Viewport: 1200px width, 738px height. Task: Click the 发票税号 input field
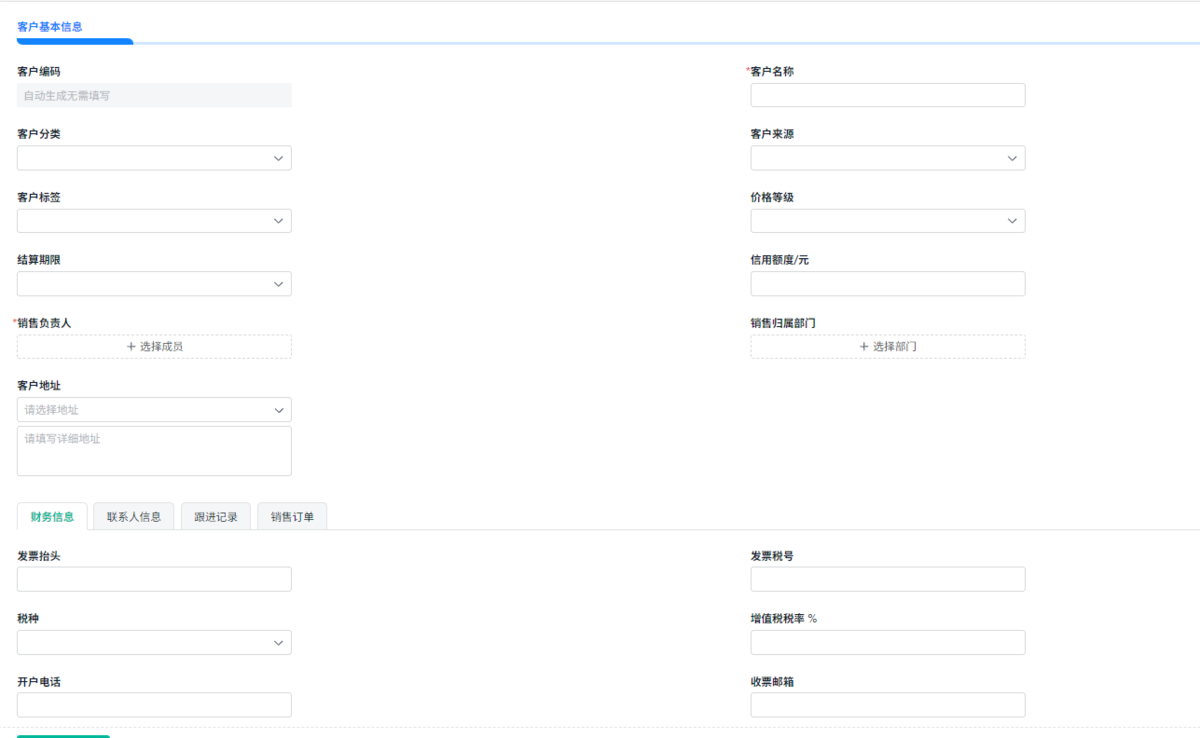(x=888, y=580)
